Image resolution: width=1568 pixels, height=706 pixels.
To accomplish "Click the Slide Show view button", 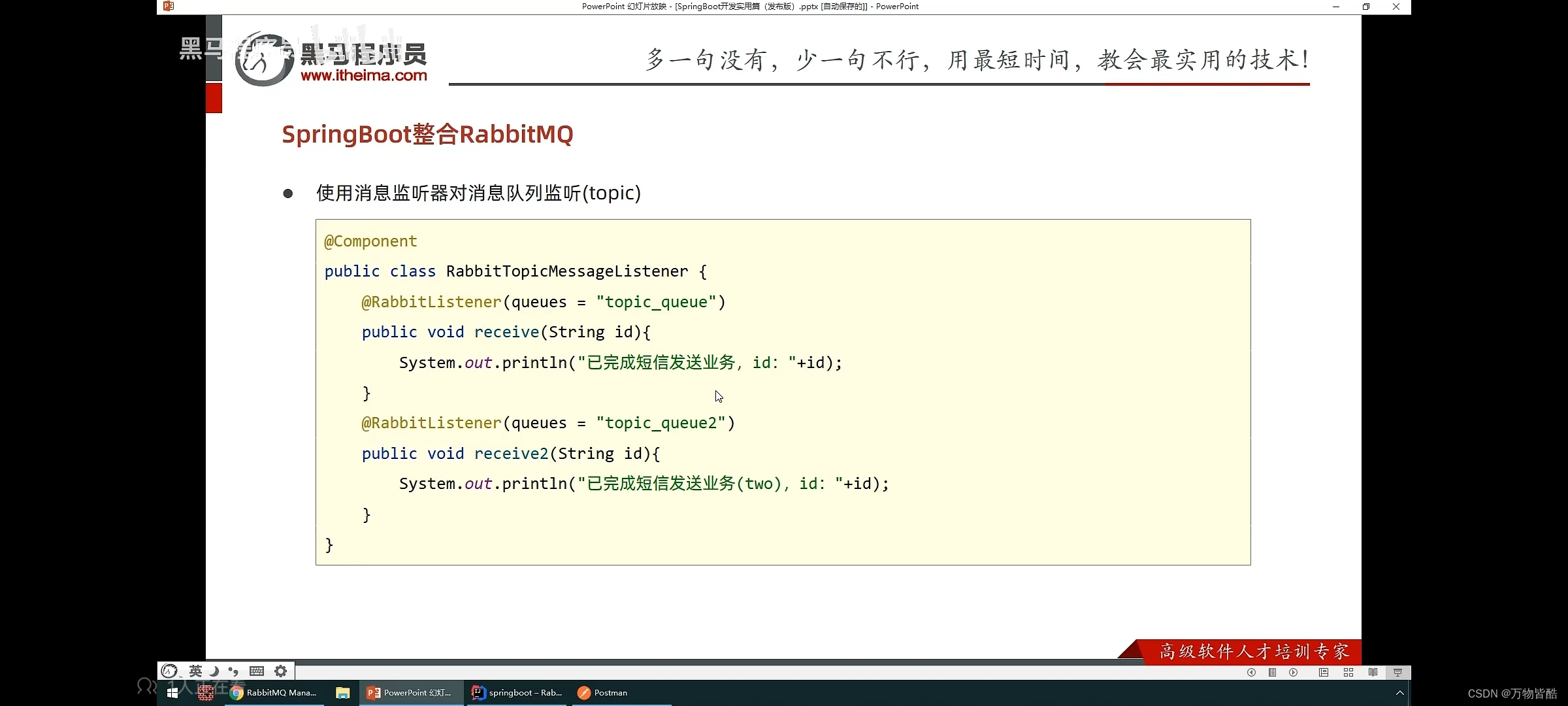I will pyautogui.click(x=1397, y=672).
